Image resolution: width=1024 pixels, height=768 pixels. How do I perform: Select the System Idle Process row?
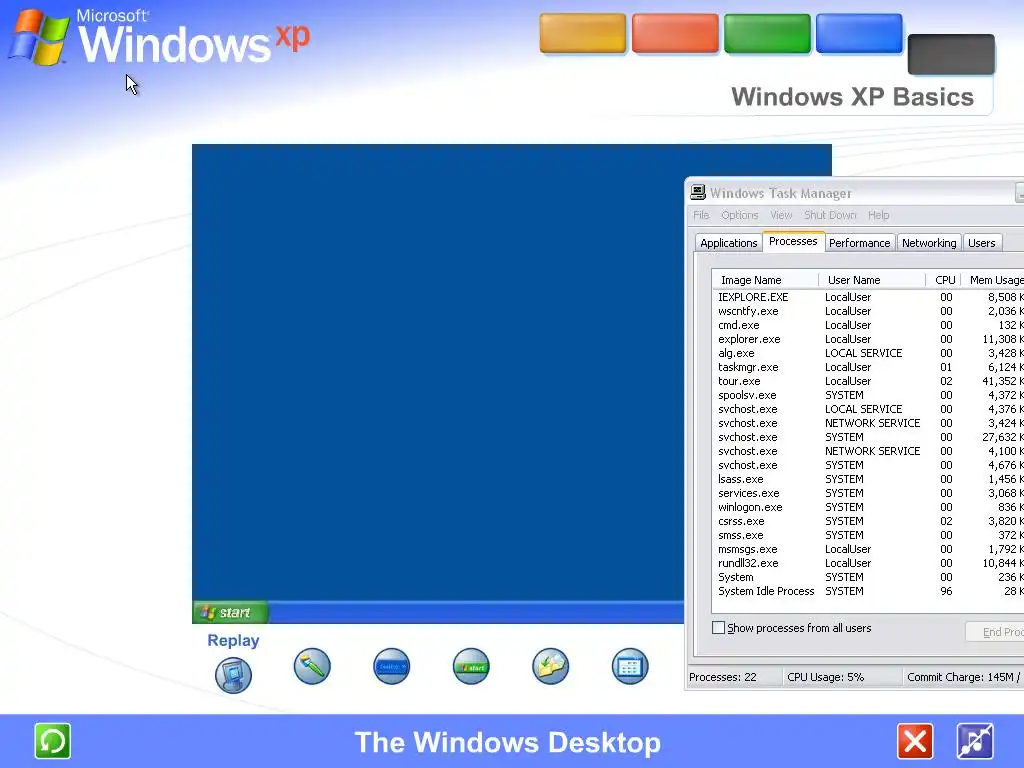tap(868, 591)
